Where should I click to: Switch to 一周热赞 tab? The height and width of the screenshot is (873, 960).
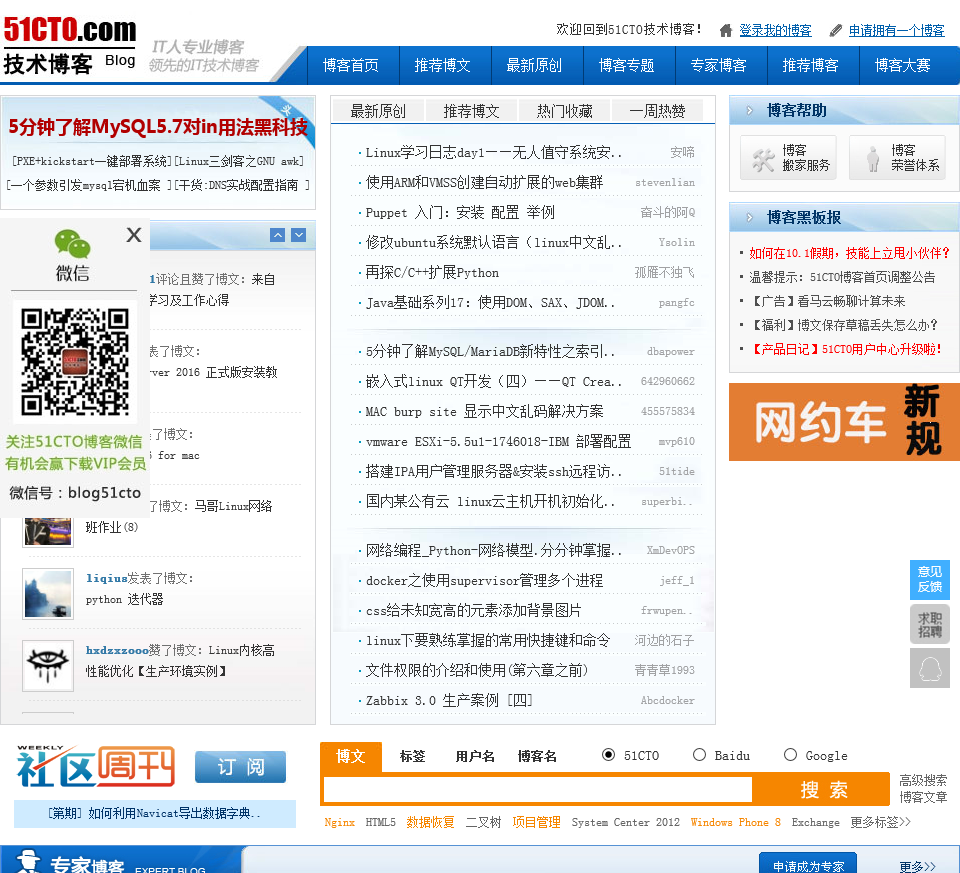(x=658, y=111)
